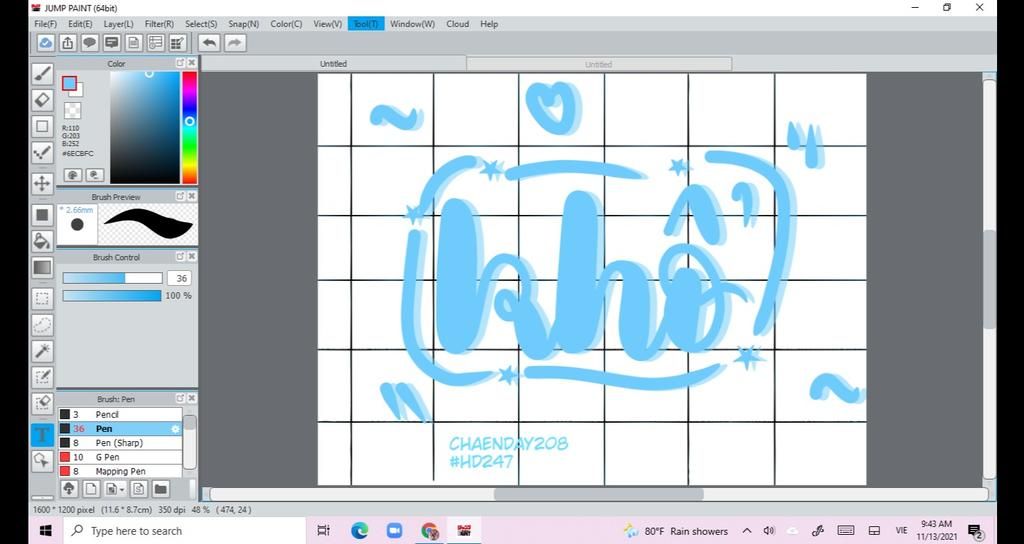1024x544 pixels.
Task: Click the comment box toolbar icon
Action: [112, 43]
